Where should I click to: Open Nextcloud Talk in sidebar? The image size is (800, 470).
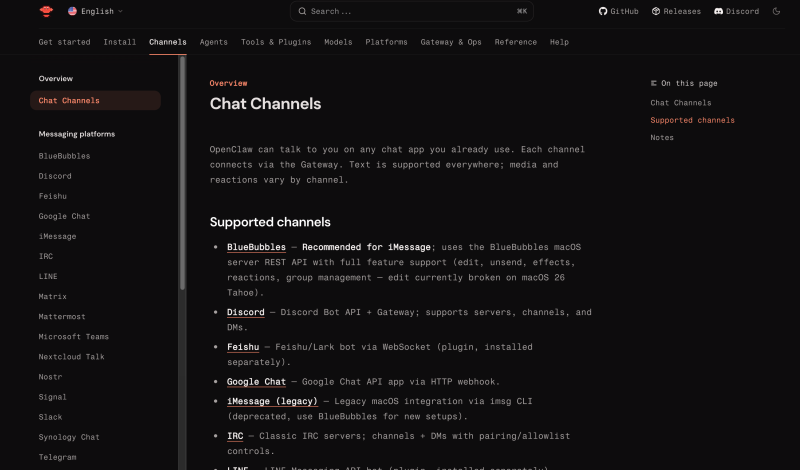pos(71,357)
